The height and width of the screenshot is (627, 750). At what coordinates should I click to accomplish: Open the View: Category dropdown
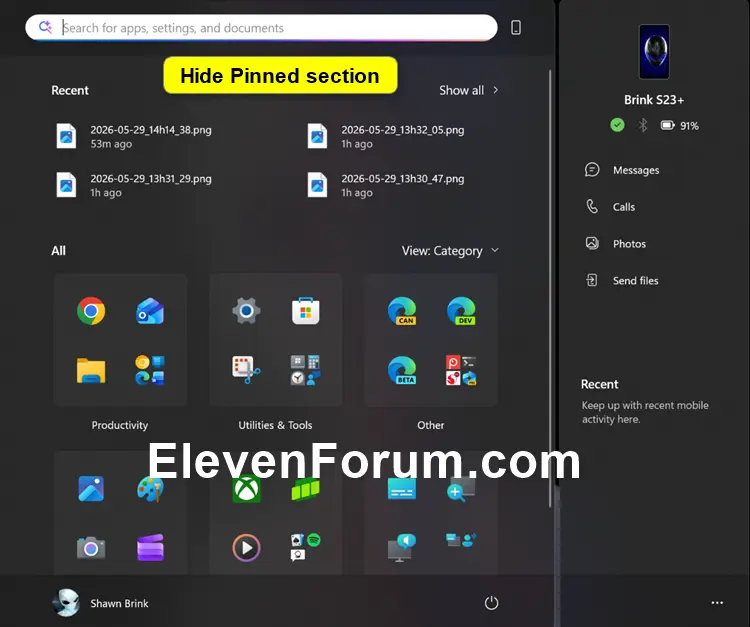pos(450,251)
